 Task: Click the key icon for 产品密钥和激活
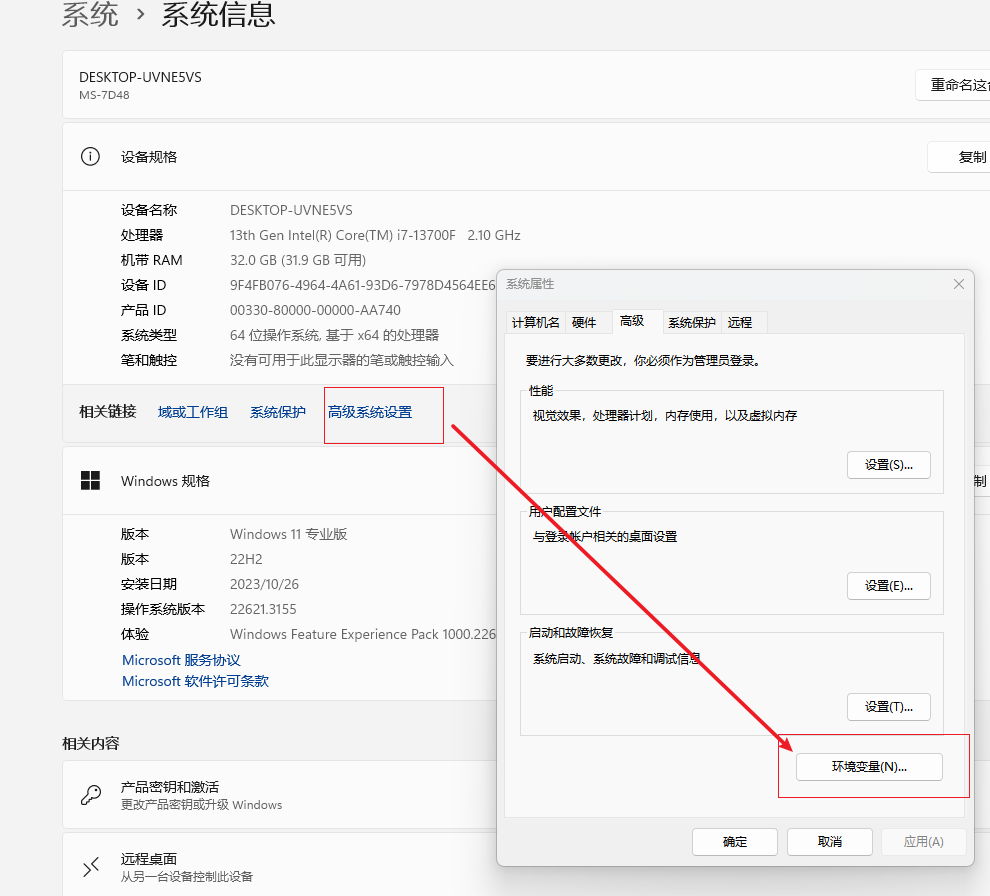[91, 794]
